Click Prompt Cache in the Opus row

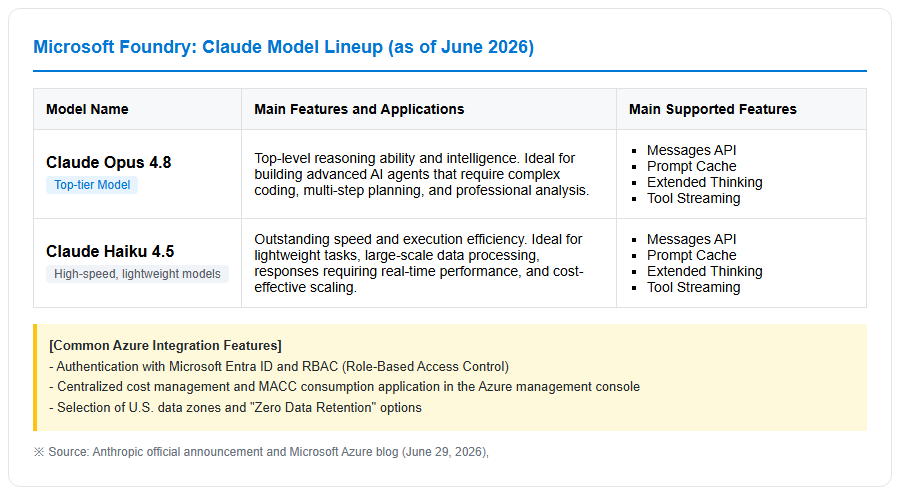(x=691, y=166)
